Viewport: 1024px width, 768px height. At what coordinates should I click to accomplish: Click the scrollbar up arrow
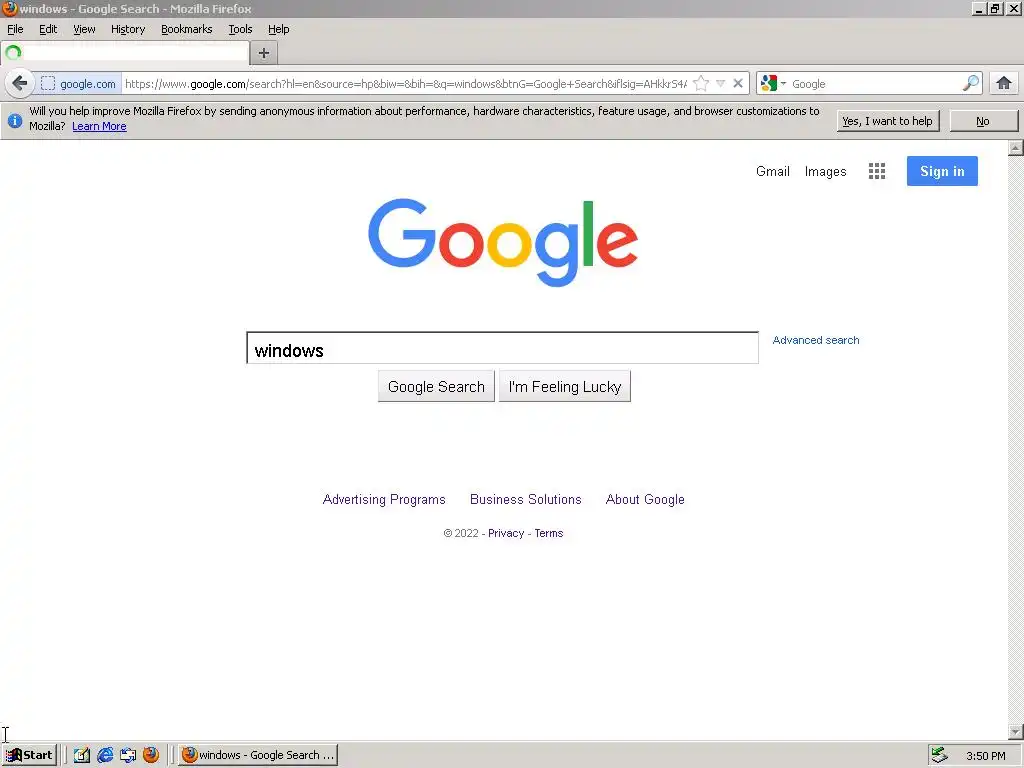1016,148
